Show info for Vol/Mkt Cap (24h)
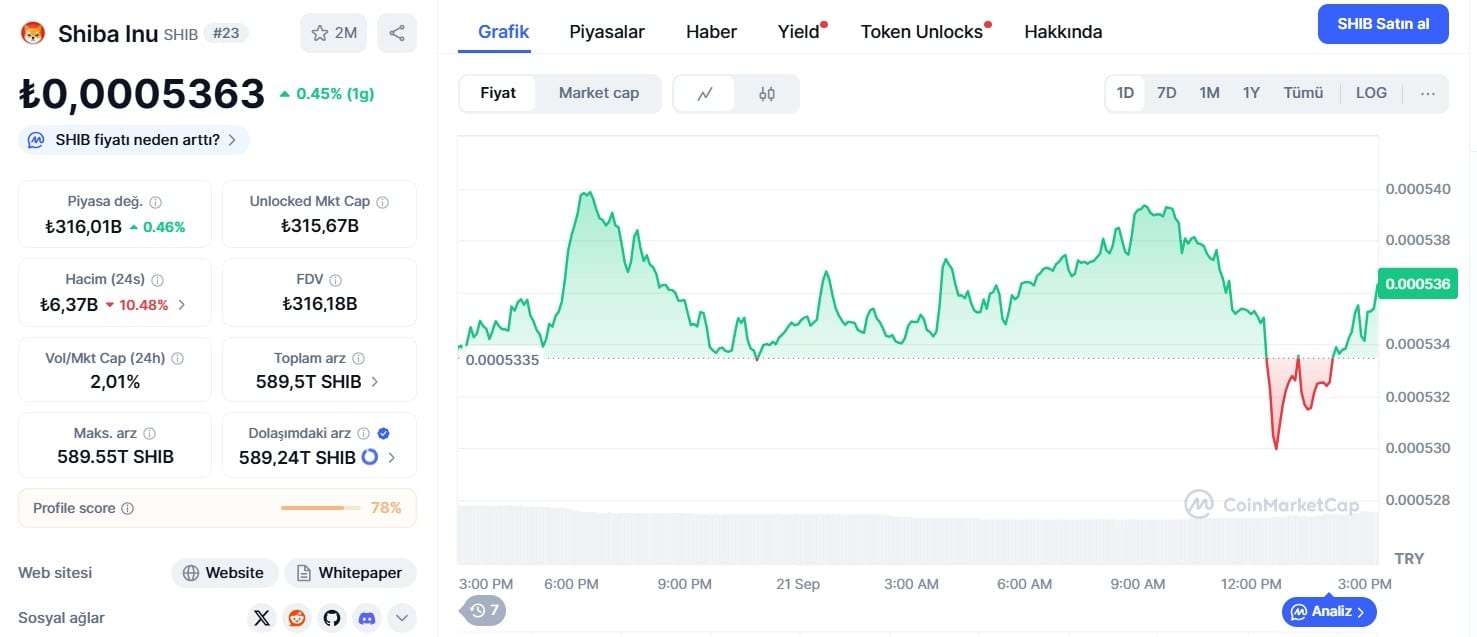Viewport: 1477px width, 637px height. 177,358
